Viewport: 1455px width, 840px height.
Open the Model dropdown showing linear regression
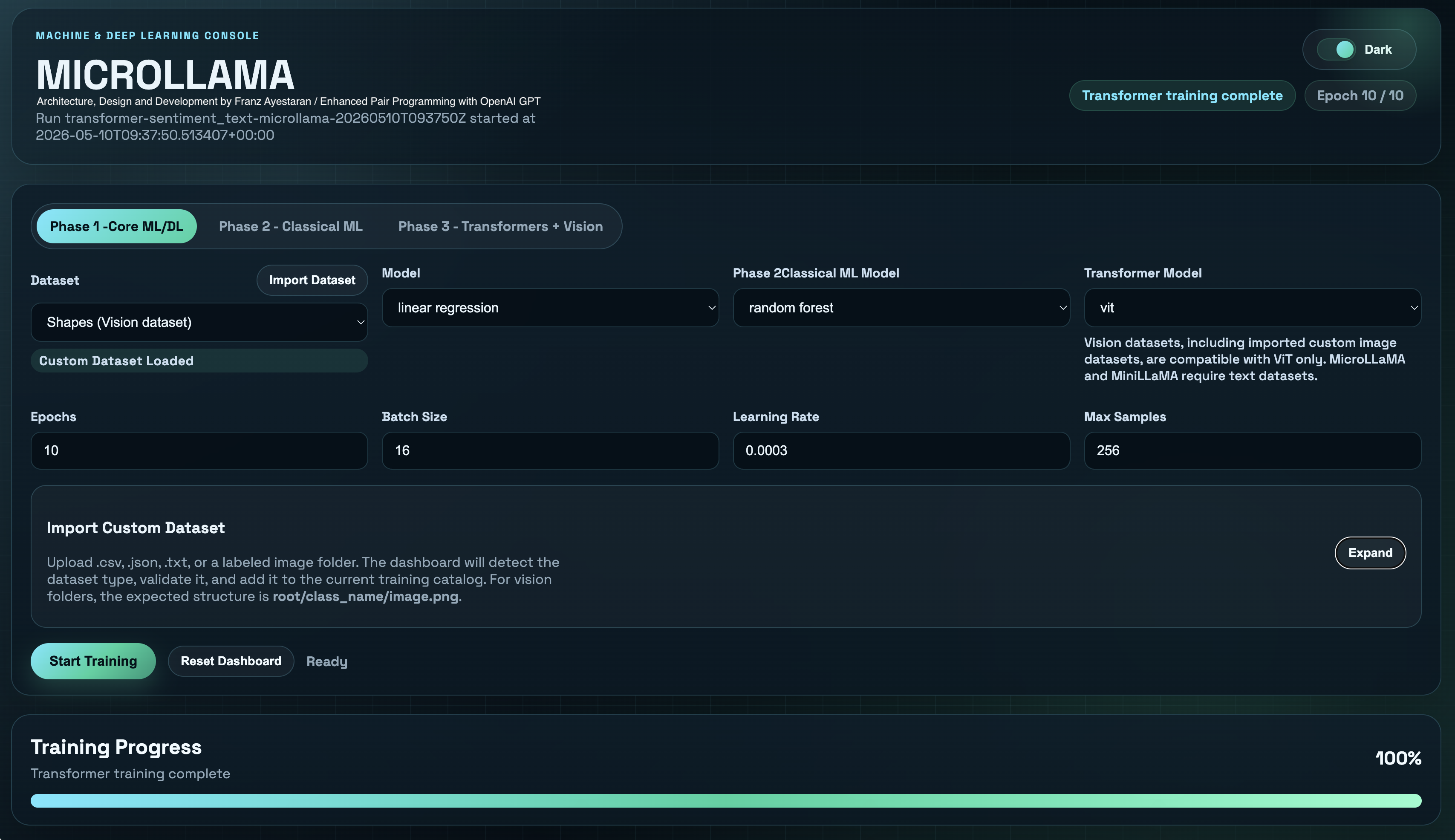[550, 308]
